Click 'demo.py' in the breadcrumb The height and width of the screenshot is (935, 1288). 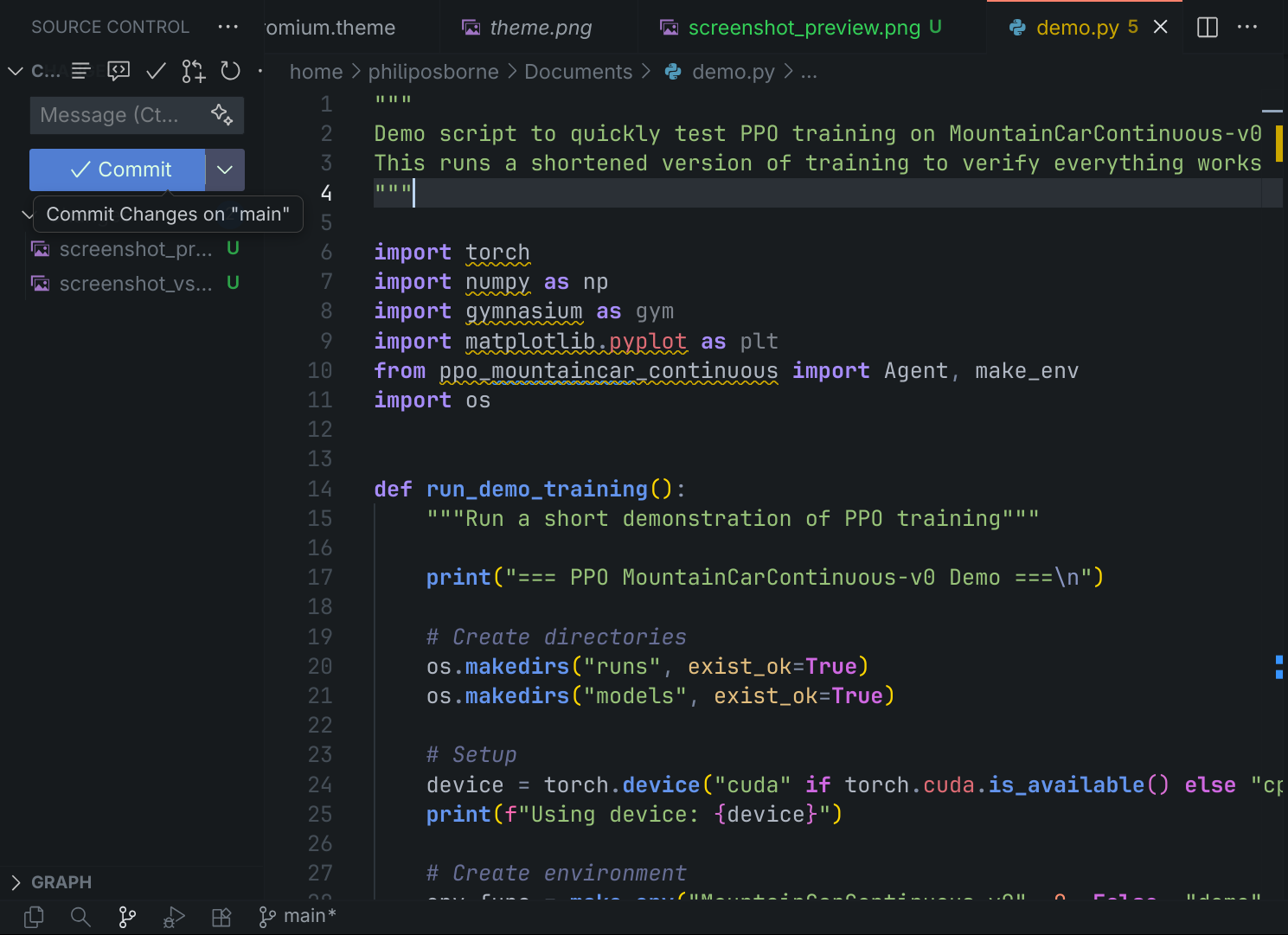click(x=734, y=72)
